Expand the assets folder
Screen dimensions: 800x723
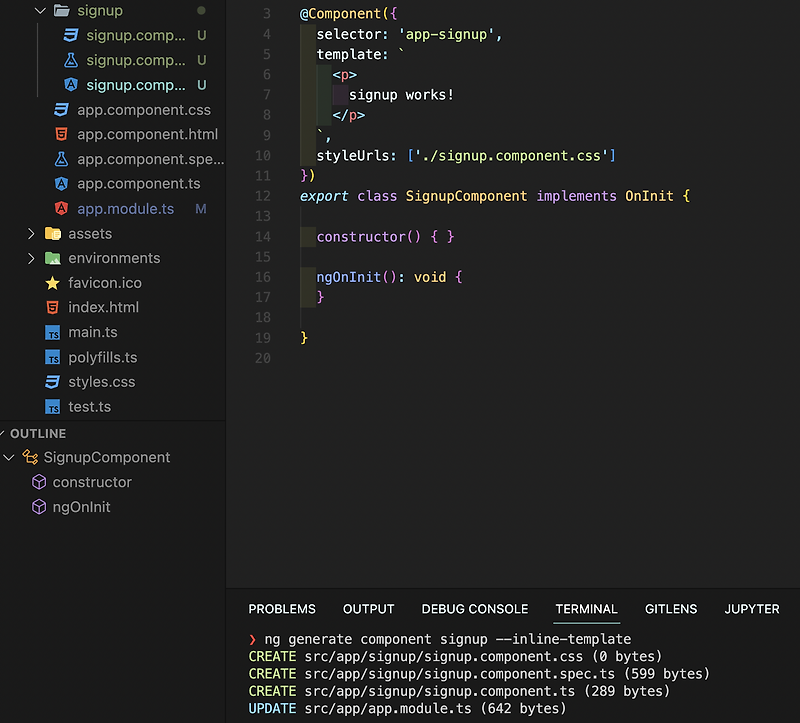coord(31,233)
